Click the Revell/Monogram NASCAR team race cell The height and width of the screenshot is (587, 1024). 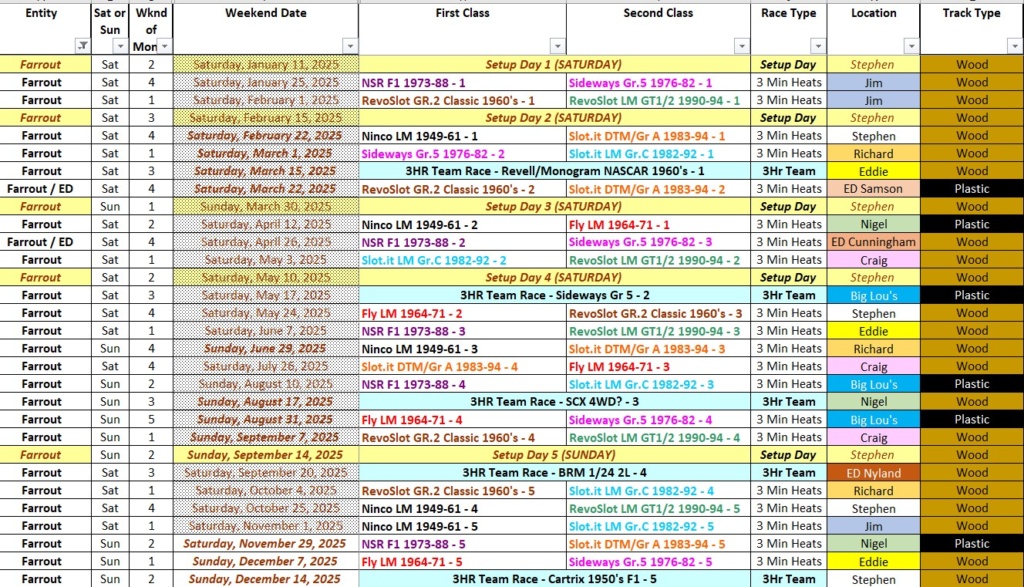[x=553, y=171]
